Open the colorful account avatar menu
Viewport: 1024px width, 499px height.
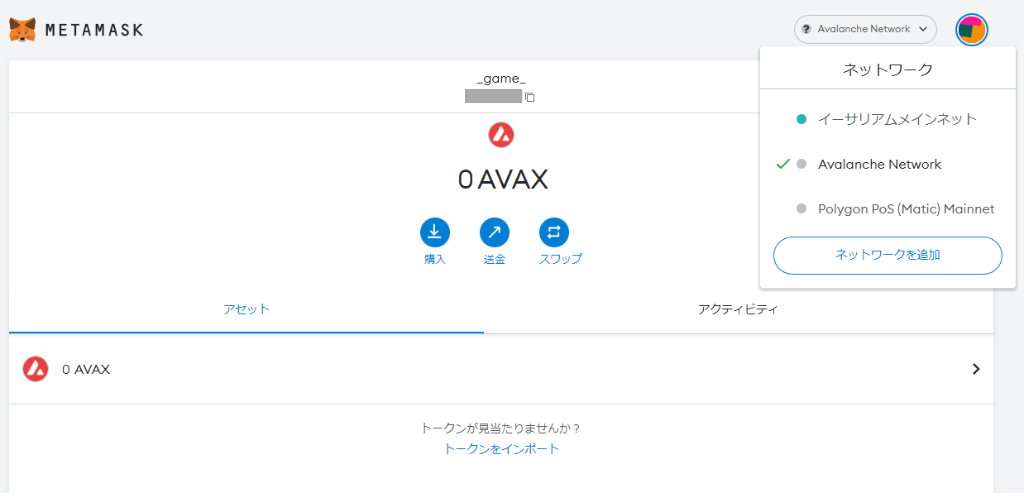click(x=971, y=29)
